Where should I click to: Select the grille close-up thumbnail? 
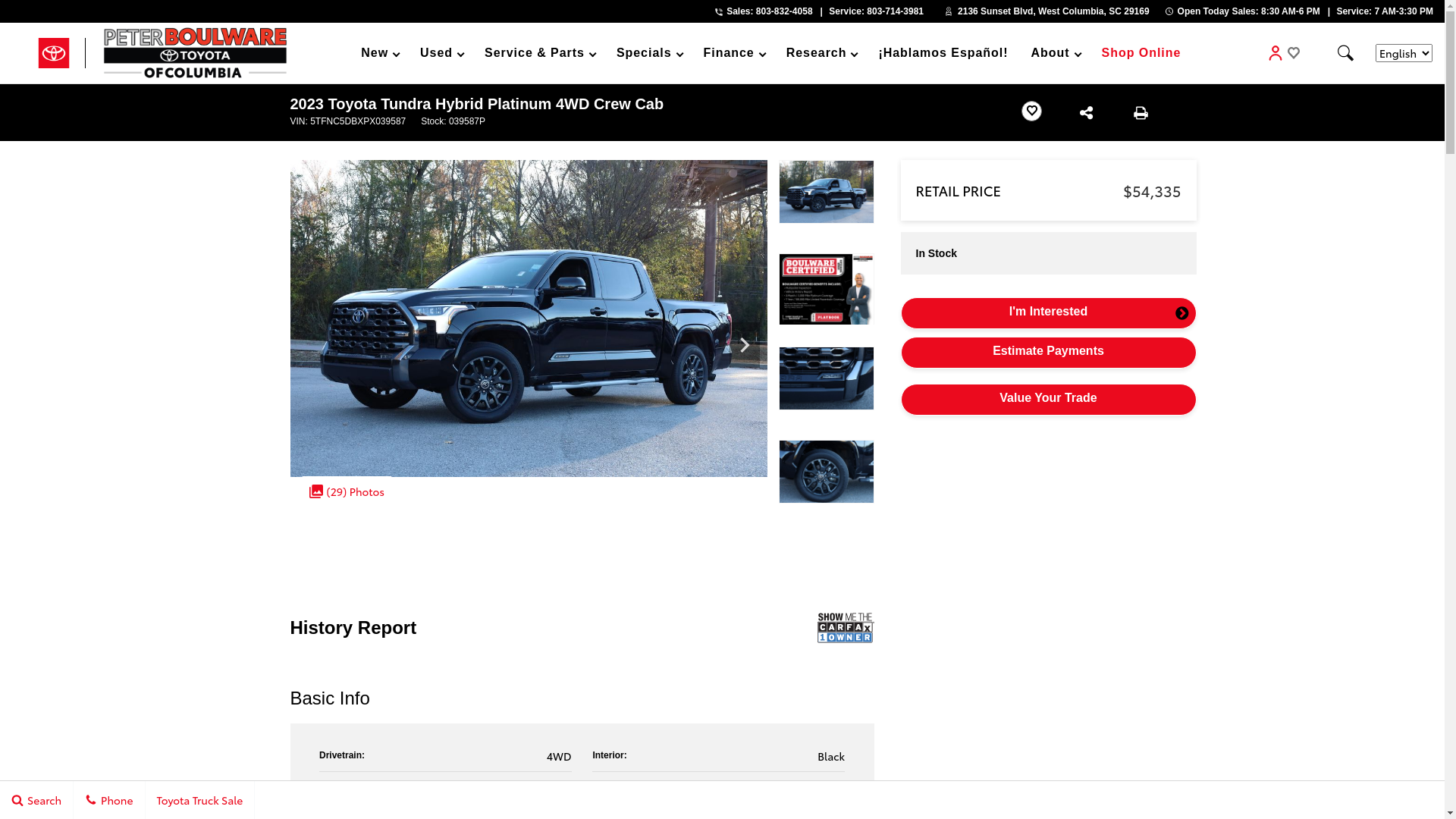826,378
